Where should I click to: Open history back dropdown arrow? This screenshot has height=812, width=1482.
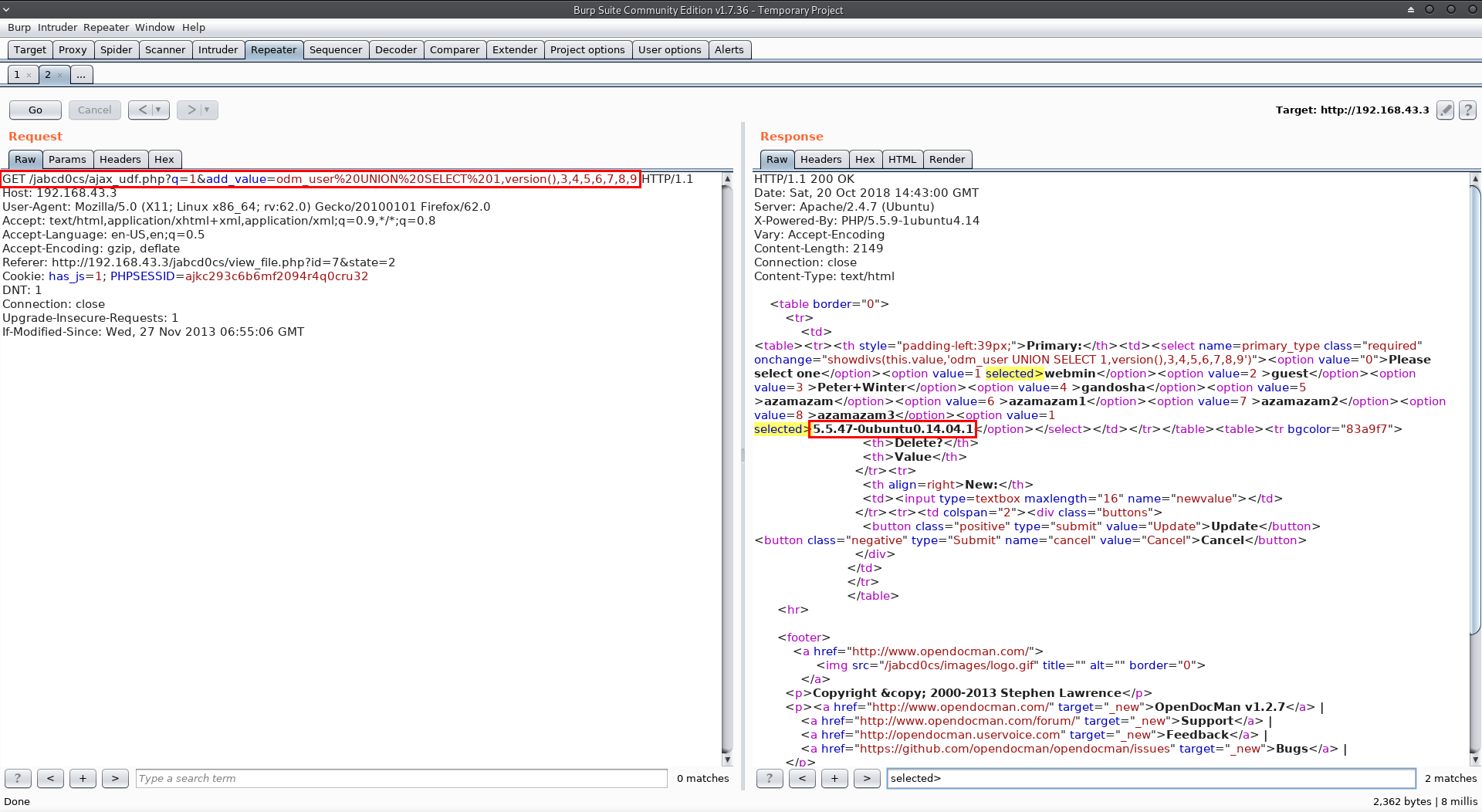(x=158, y=110)
